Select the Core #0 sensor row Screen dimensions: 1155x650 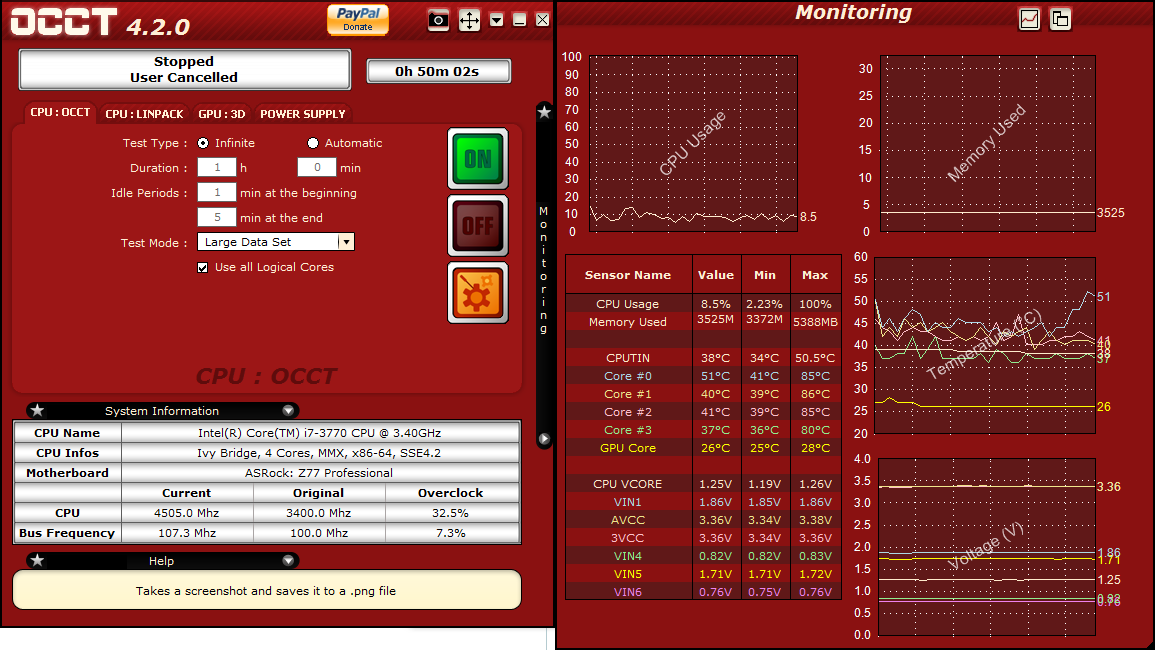pyautogui.click(x=703, y=376)
